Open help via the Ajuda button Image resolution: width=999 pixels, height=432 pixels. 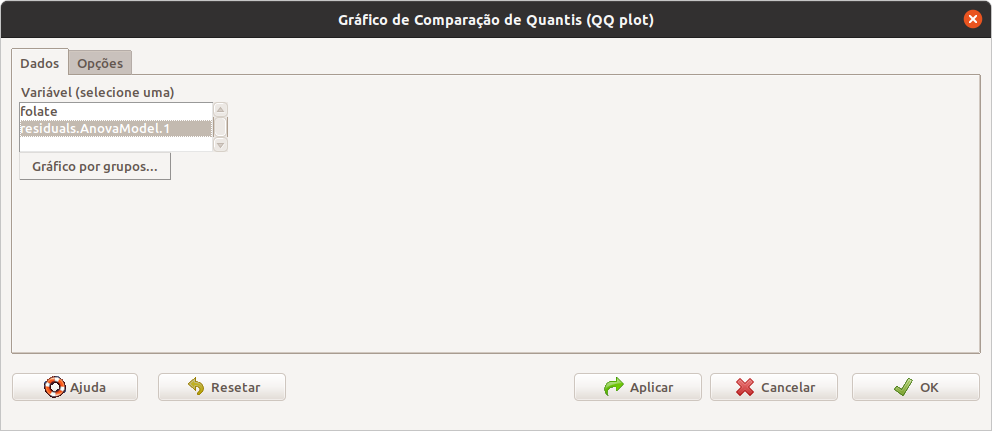(75, 387)
